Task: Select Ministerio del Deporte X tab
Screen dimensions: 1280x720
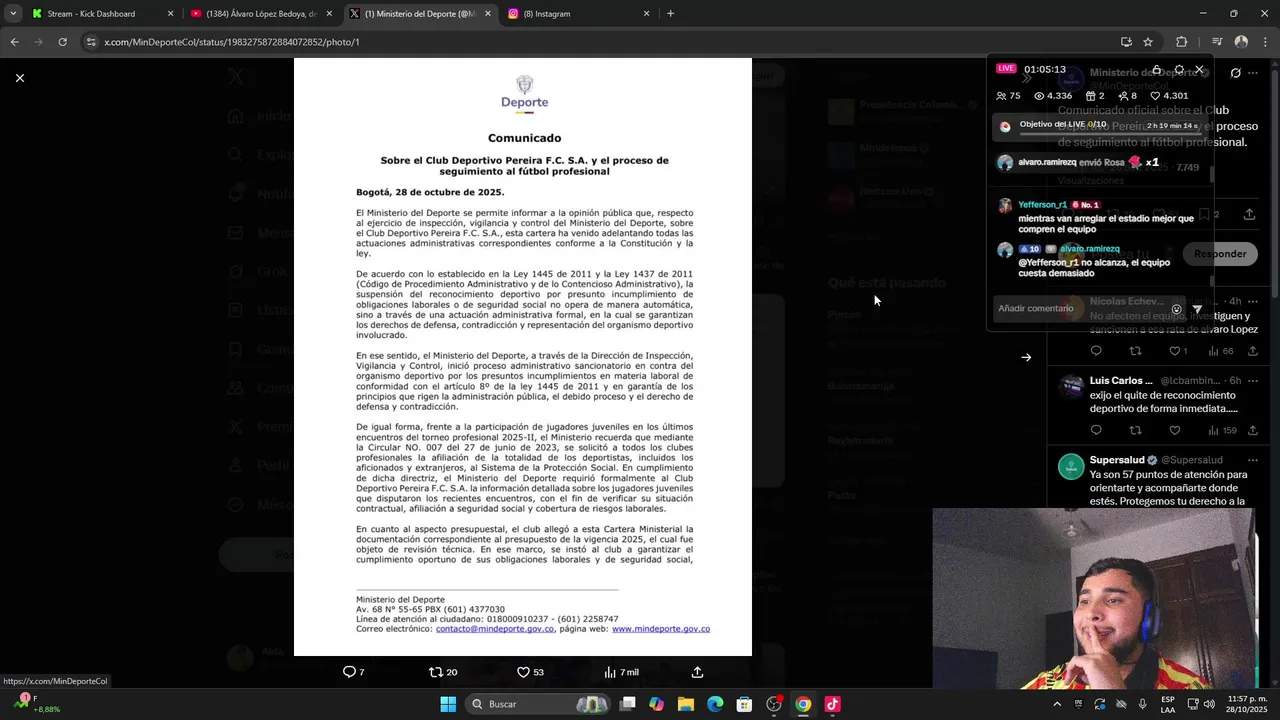Action: coord(420,14)
